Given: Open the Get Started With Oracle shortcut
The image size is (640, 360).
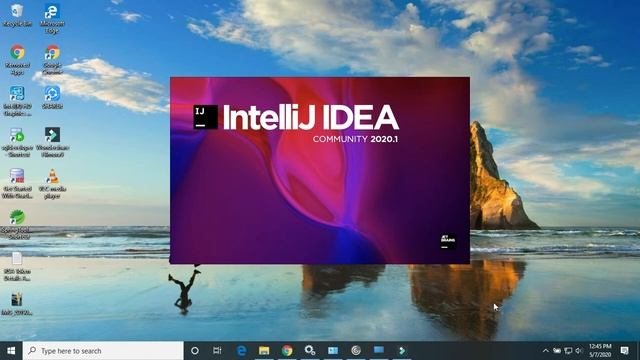Looking at the screenshot, I should [17, 183].
